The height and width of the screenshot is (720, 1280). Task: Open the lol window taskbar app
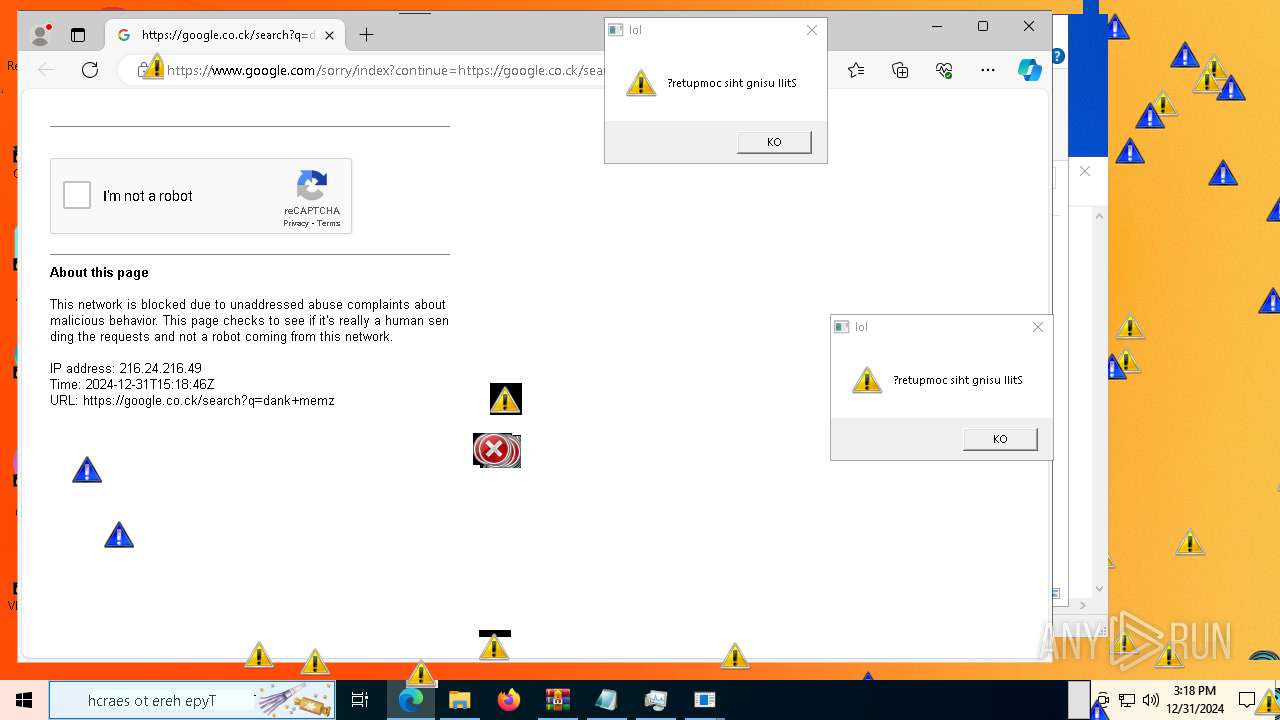point(705,700)
